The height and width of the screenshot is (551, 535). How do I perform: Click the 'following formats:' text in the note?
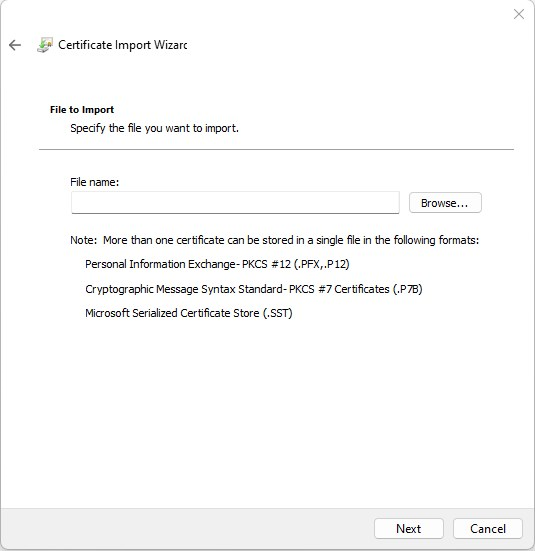[x=436, y=240]
